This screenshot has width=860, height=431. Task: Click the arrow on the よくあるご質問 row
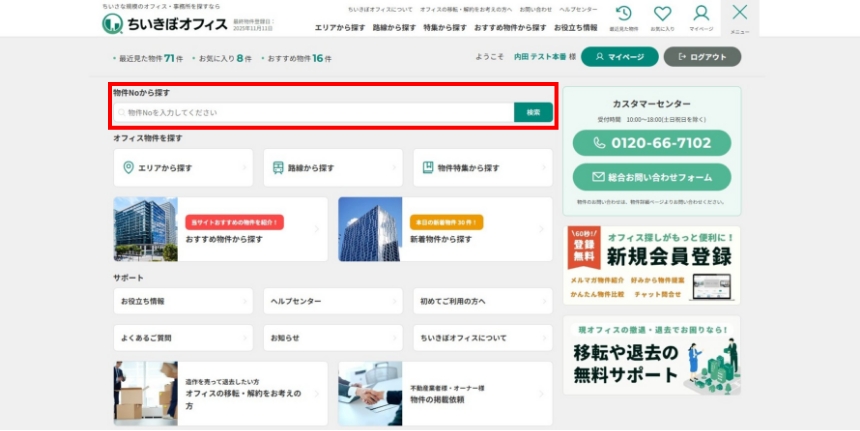pyautogui.click(x=243, y=338)
